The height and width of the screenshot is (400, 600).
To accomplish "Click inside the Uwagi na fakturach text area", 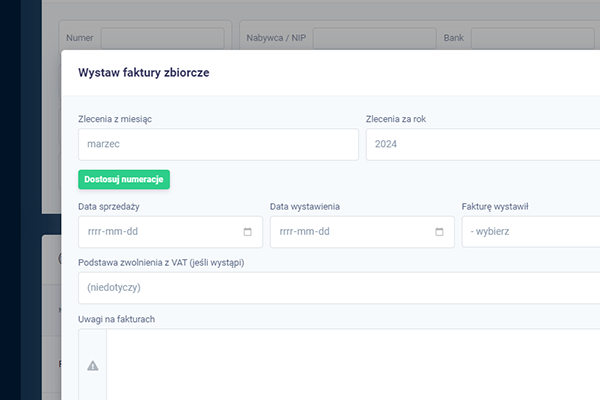I will click(353, 364).
